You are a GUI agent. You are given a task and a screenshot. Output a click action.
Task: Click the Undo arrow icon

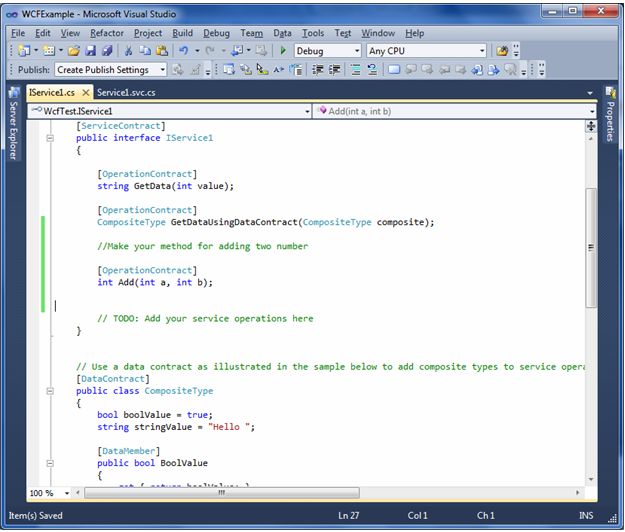[x=182, y=51]
